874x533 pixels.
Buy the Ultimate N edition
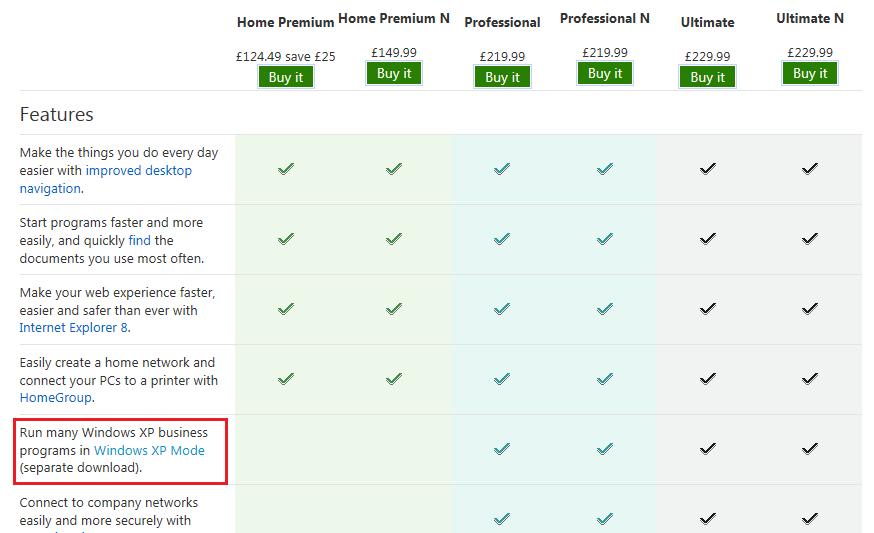tap(810, 73)
